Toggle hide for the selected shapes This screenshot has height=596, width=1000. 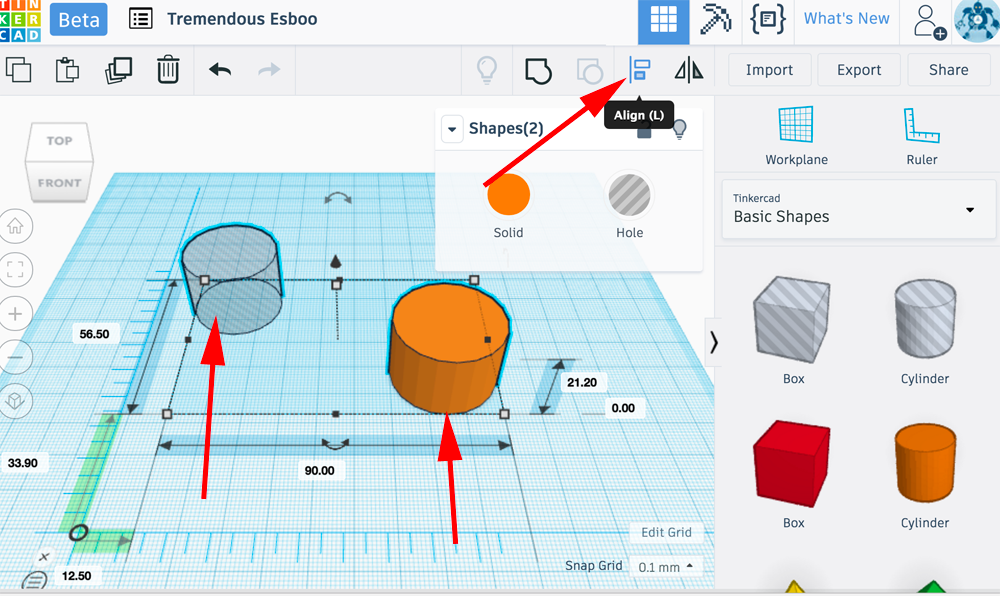tap(679, 129)
